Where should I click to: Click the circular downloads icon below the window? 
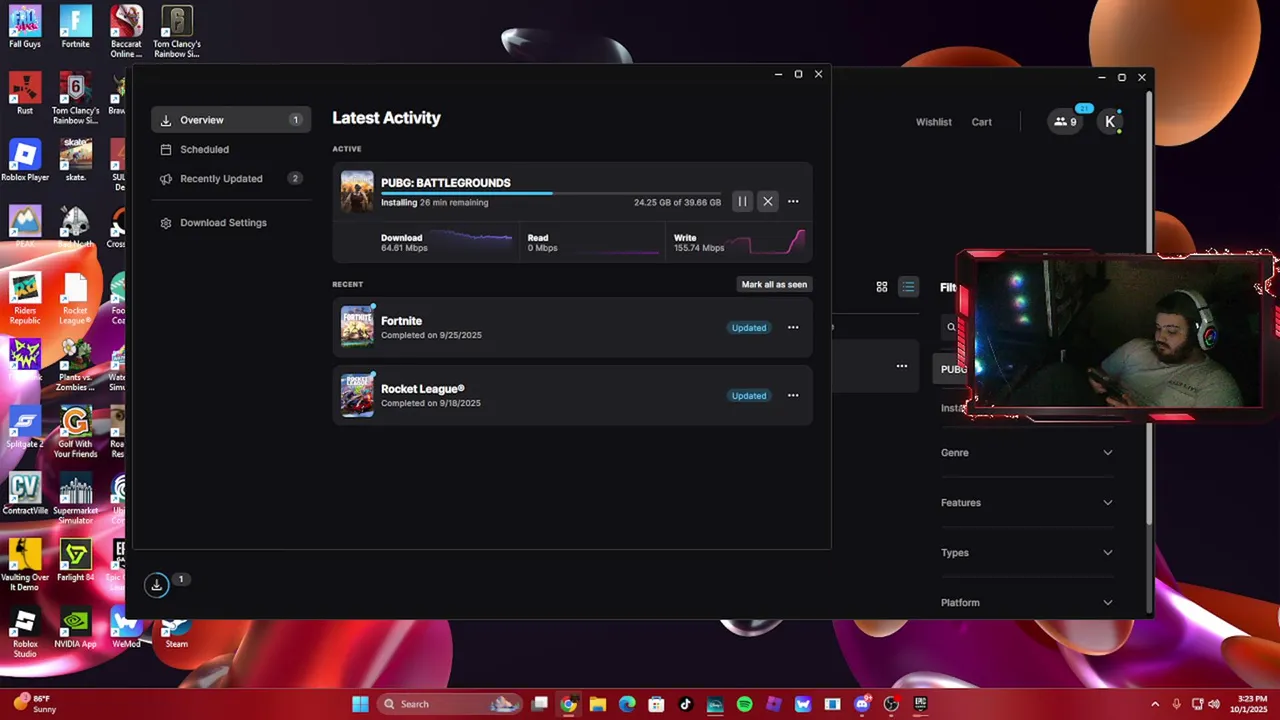coord(157,586)
